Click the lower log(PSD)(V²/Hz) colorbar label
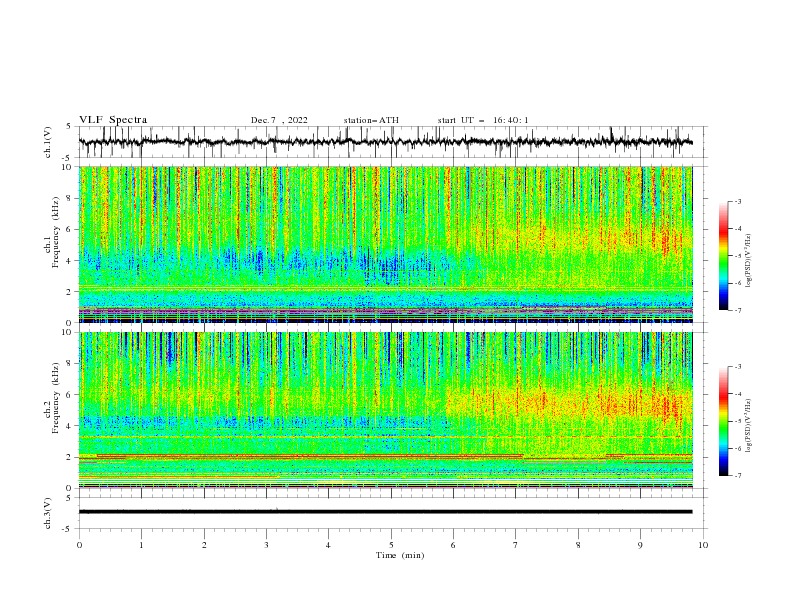 pos(749,426)
